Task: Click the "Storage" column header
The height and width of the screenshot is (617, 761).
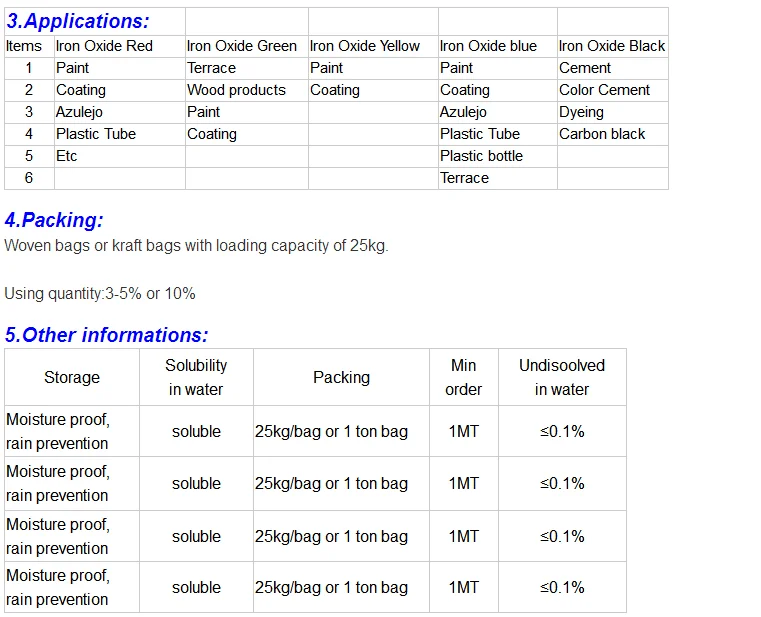Action: [x=72, y=378]
